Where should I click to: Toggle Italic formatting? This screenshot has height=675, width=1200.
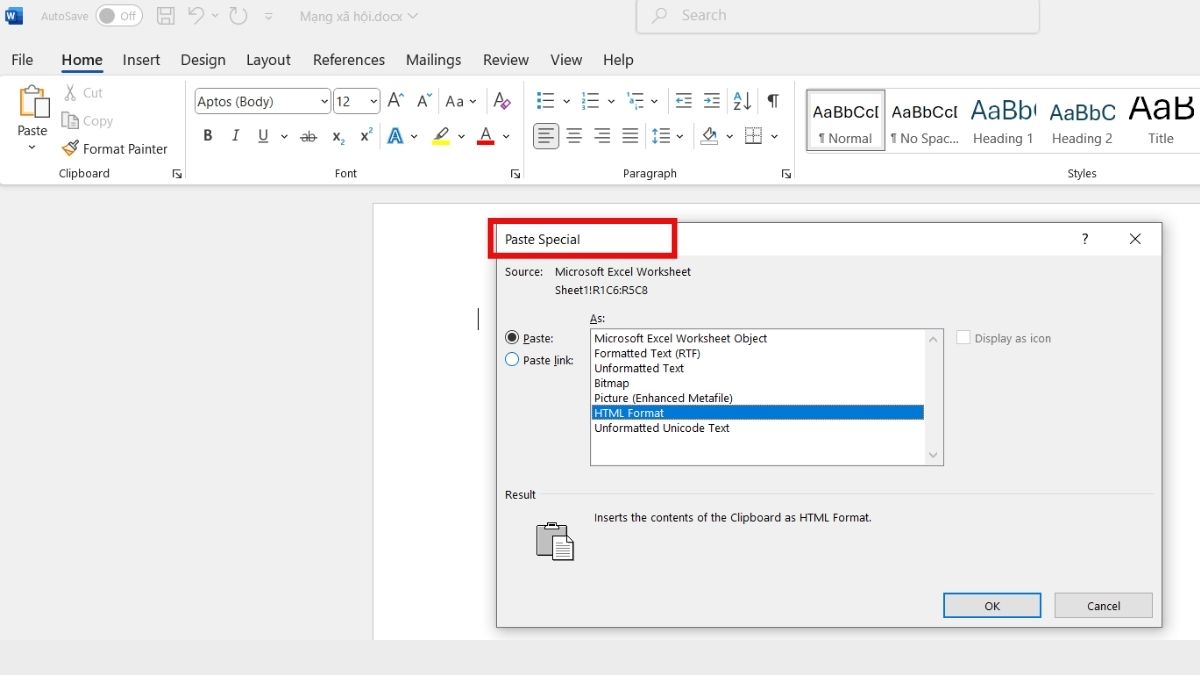click(x=235, y=136)
